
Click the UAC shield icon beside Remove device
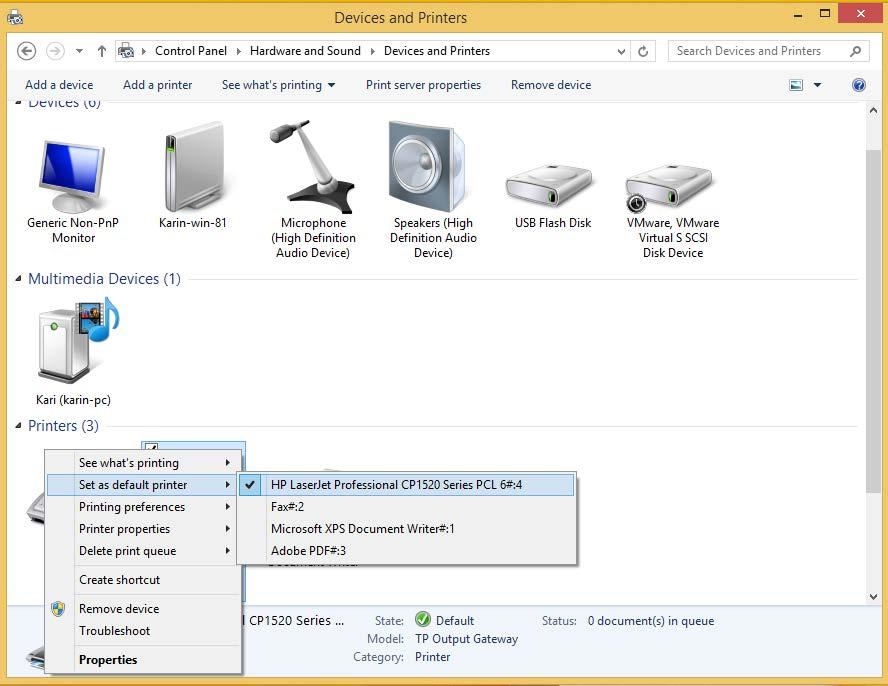[58, 609]
